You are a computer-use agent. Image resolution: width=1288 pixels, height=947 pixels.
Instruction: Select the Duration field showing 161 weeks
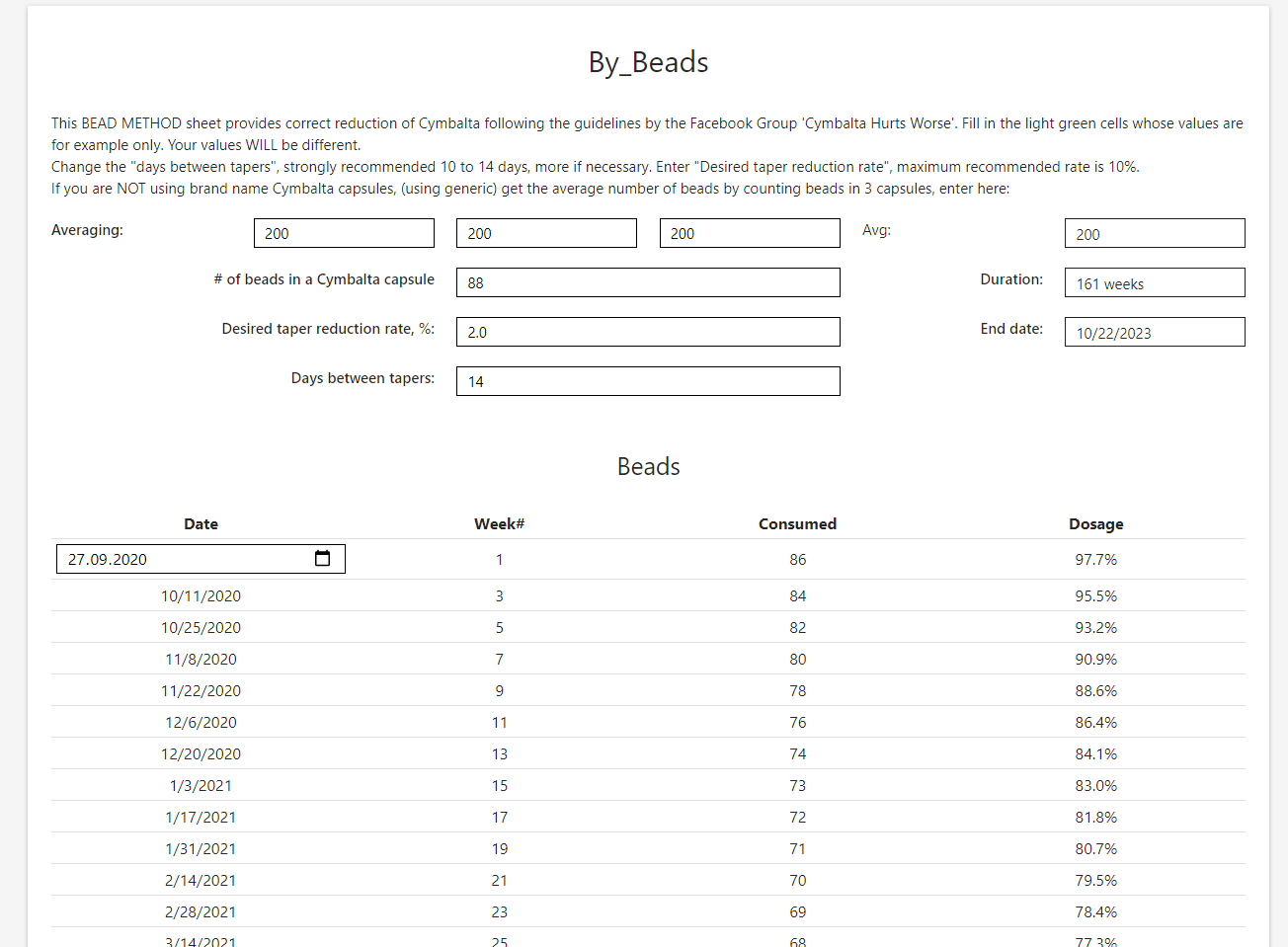point(1155,281)
